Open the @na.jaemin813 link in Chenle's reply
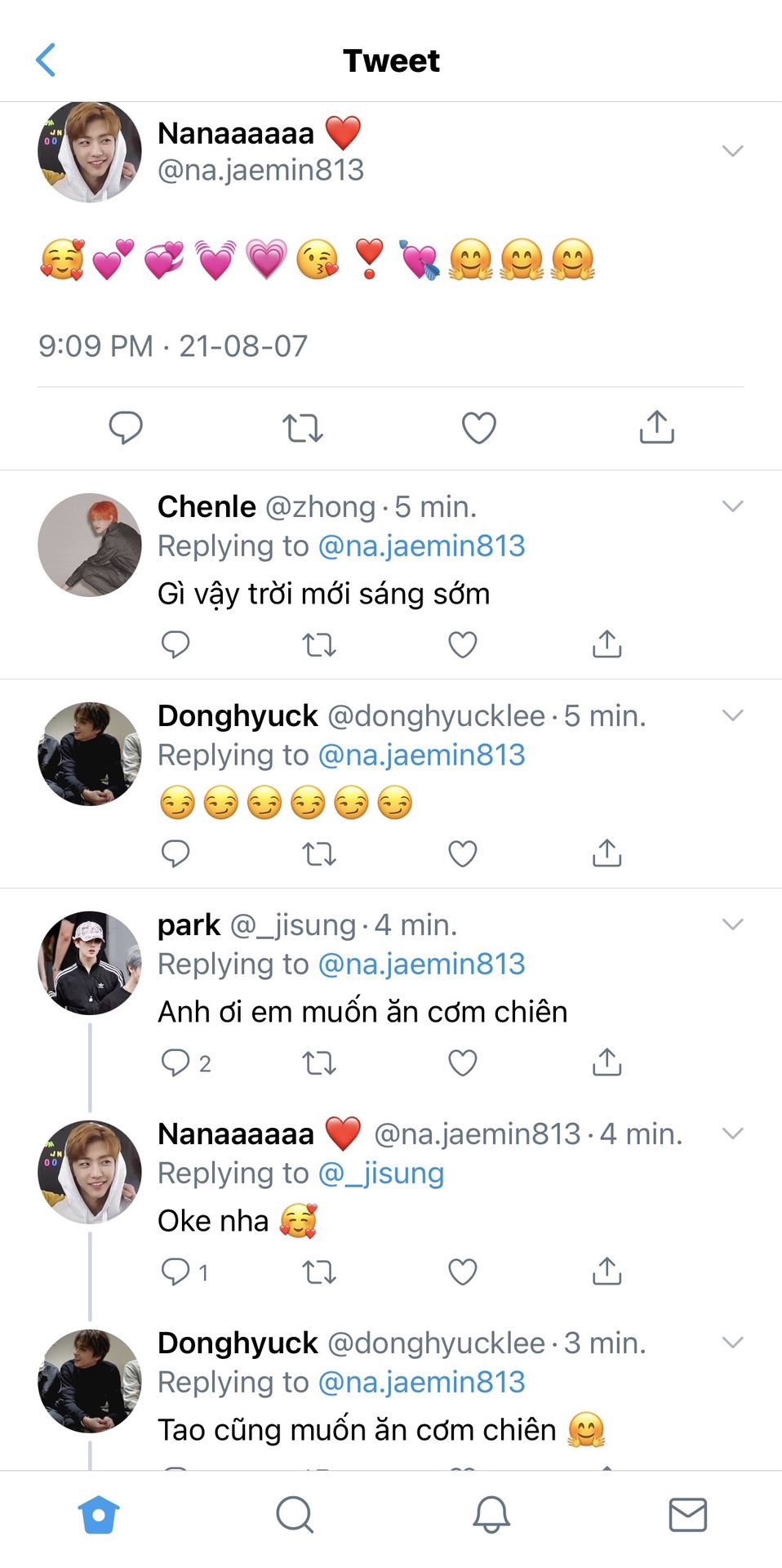This screenshot has height=1568, width=782. point(421,546)
